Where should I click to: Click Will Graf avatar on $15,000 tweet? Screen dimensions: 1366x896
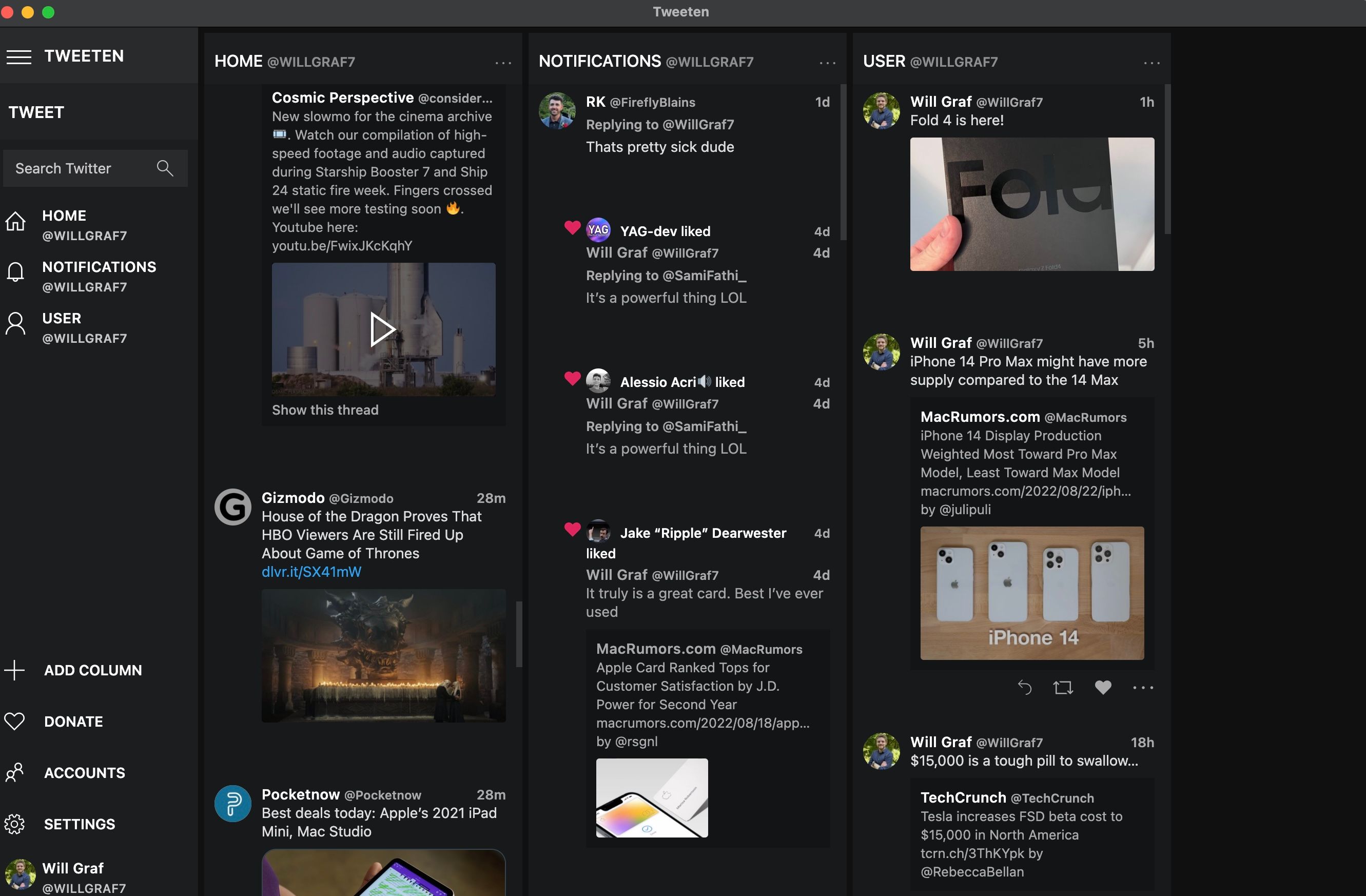click(x=881, y=751)
